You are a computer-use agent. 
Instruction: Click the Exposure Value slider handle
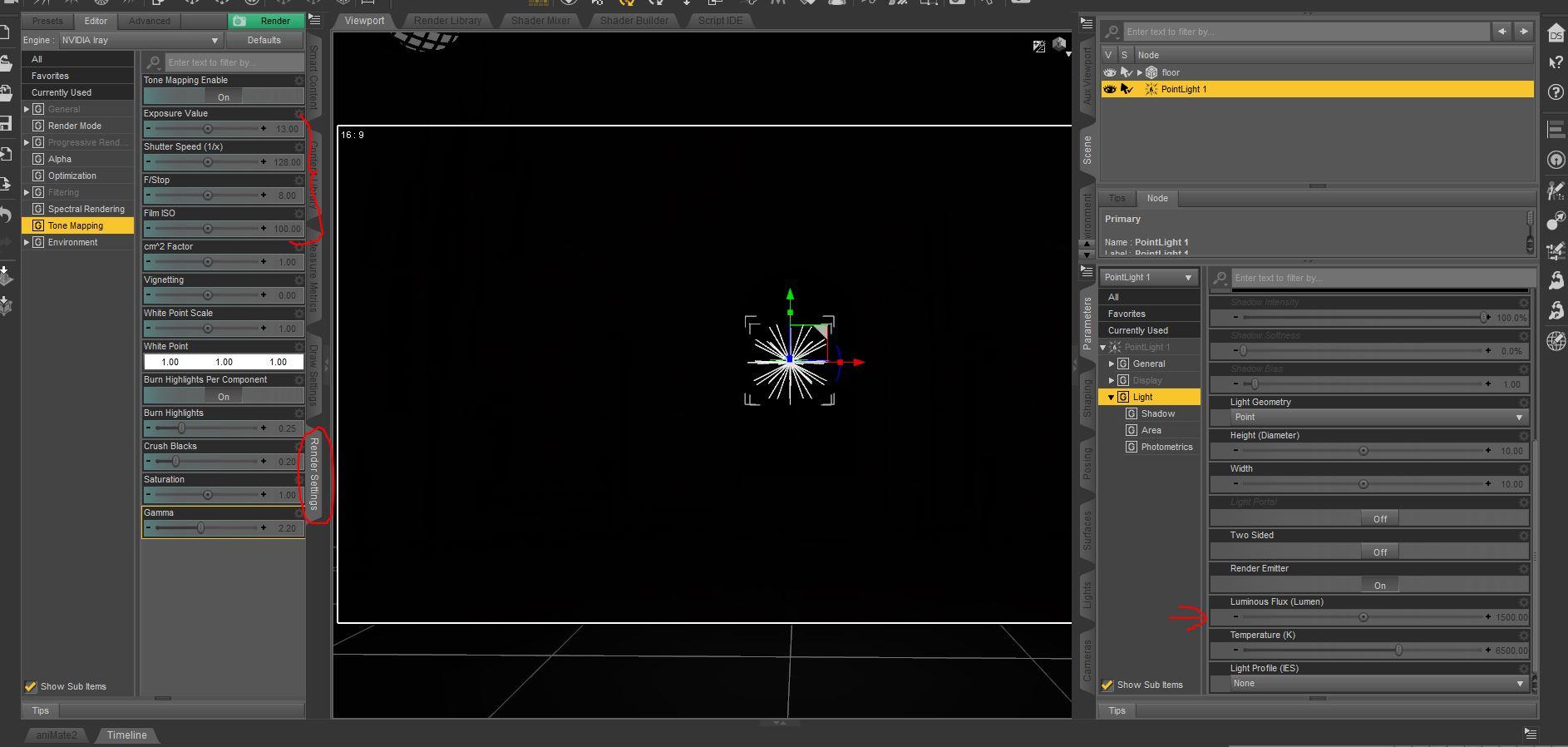tap(208, 129)
